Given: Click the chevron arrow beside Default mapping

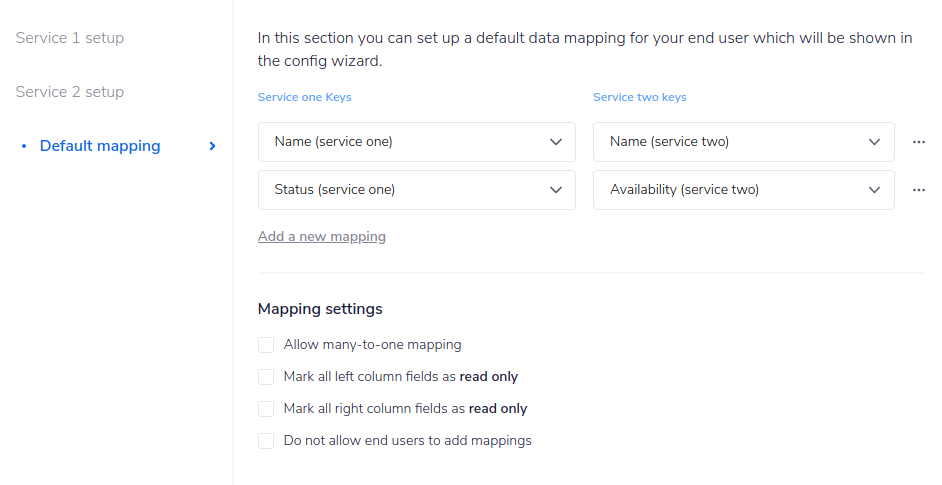Looking at the screenshot, I should click(212, 146).
